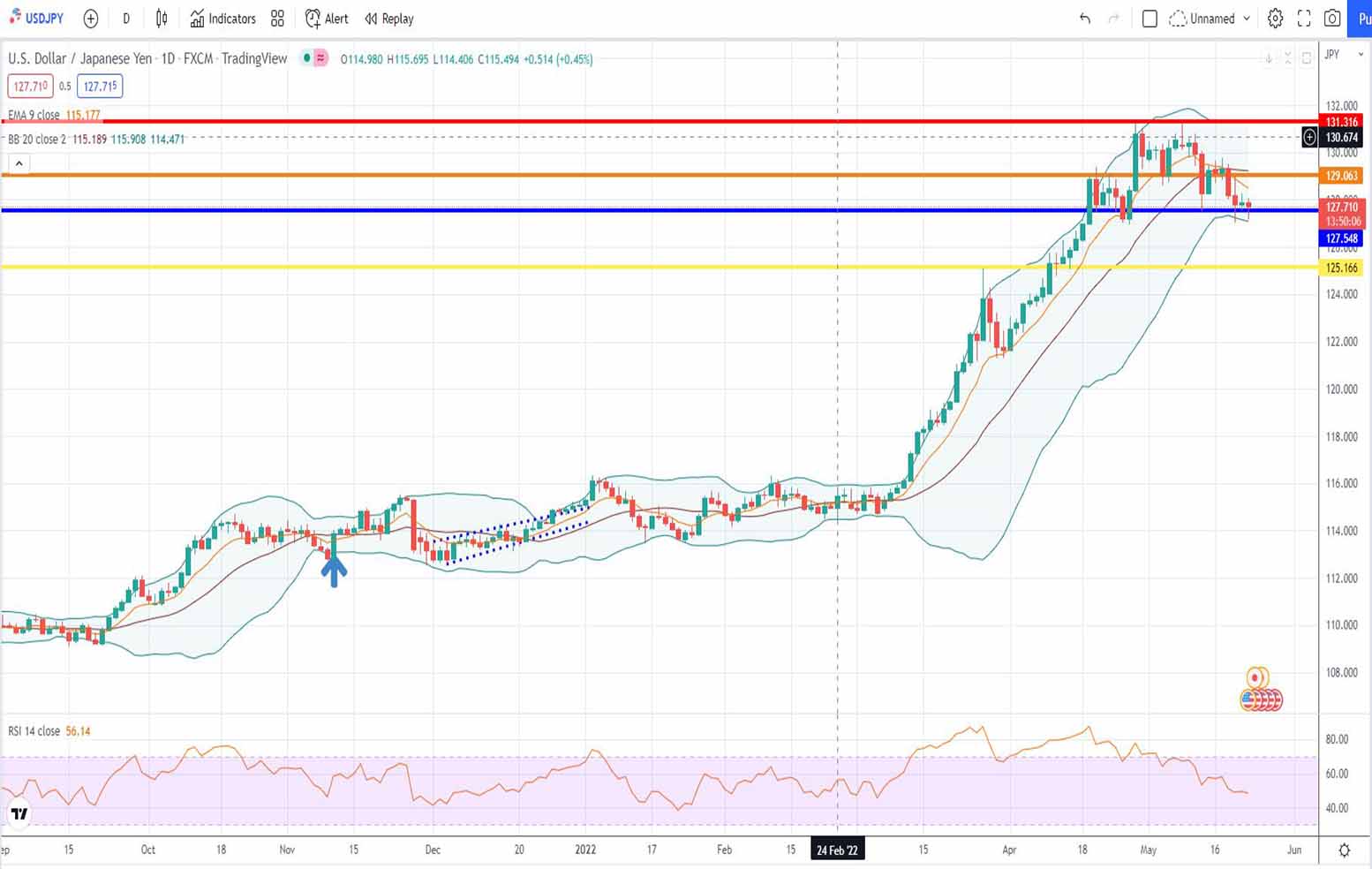Click the USDJPY symbol search button
Viewport: 1372px width, 869px height.
(37, 19)
